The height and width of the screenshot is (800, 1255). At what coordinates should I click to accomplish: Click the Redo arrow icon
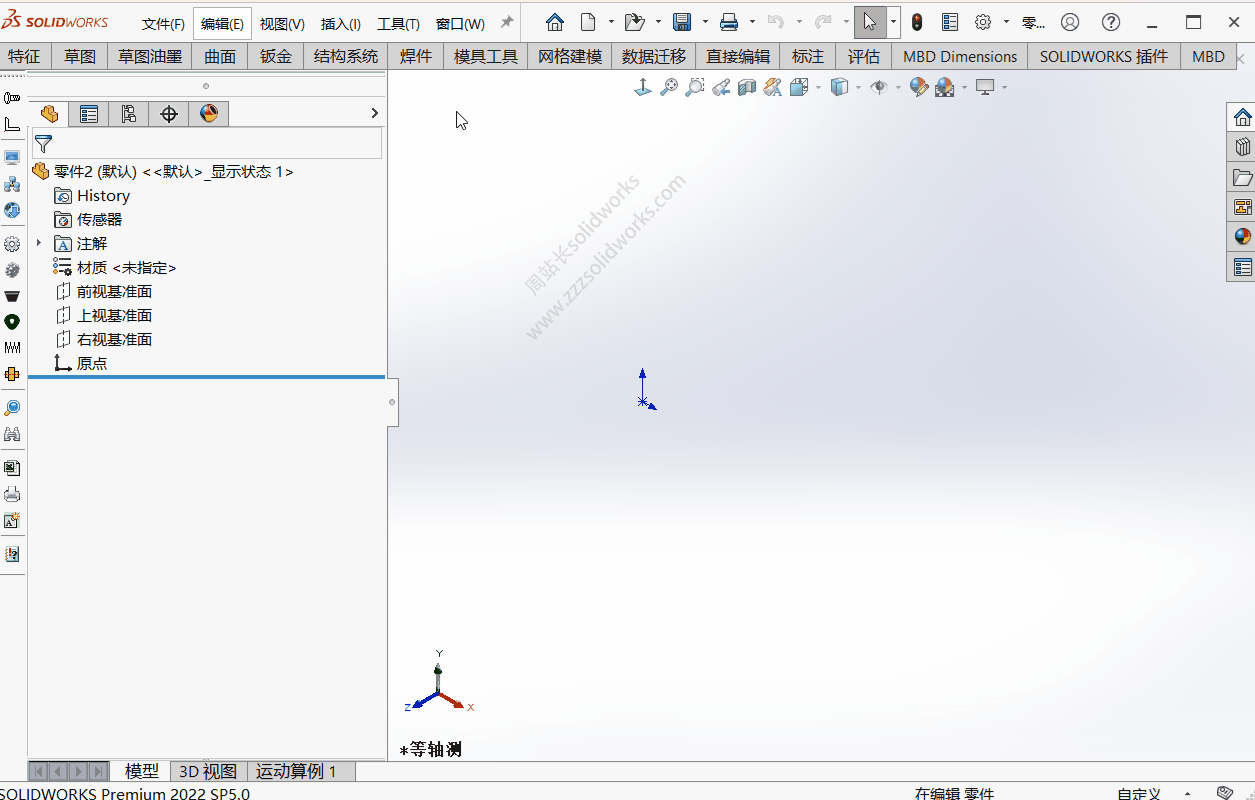tap(823, 22)
